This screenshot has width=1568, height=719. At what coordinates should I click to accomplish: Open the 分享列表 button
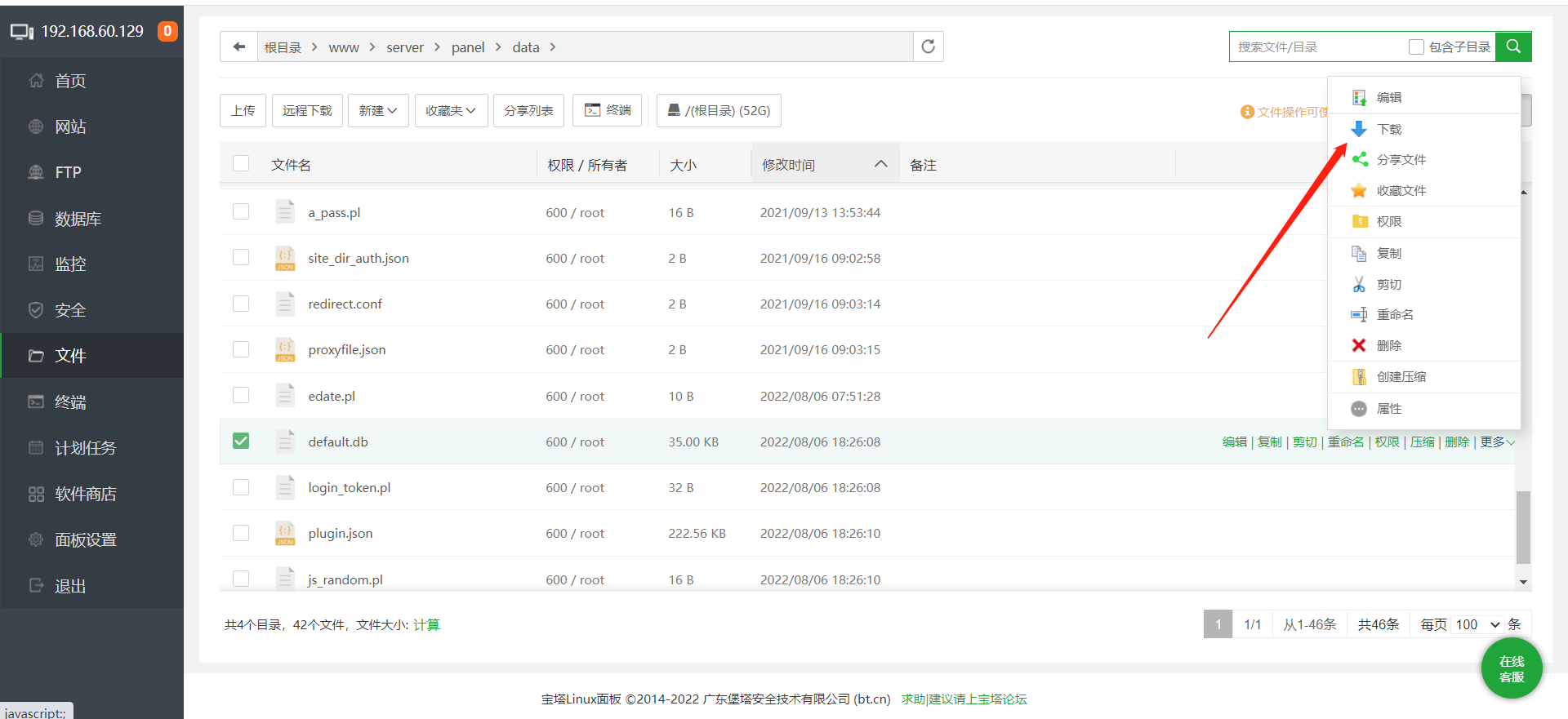(528, 110)
